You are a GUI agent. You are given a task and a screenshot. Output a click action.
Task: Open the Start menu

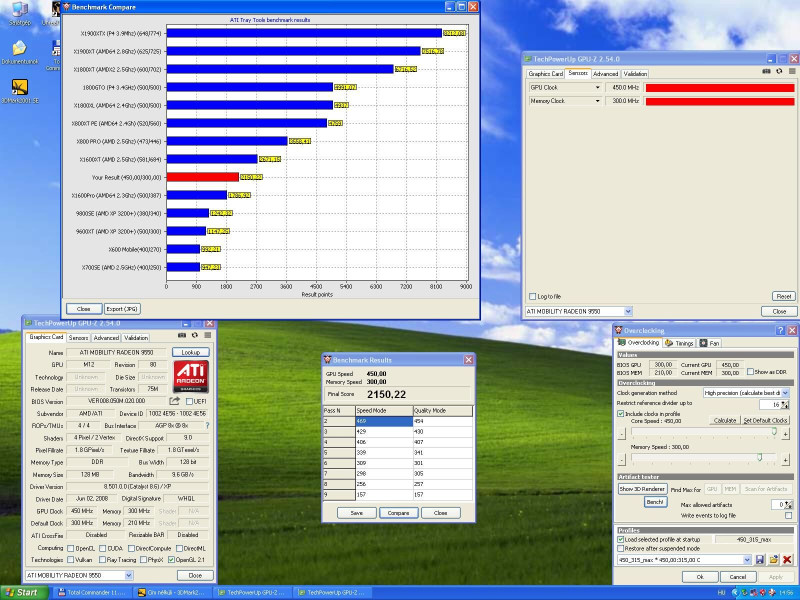click(x=24, y=592)
